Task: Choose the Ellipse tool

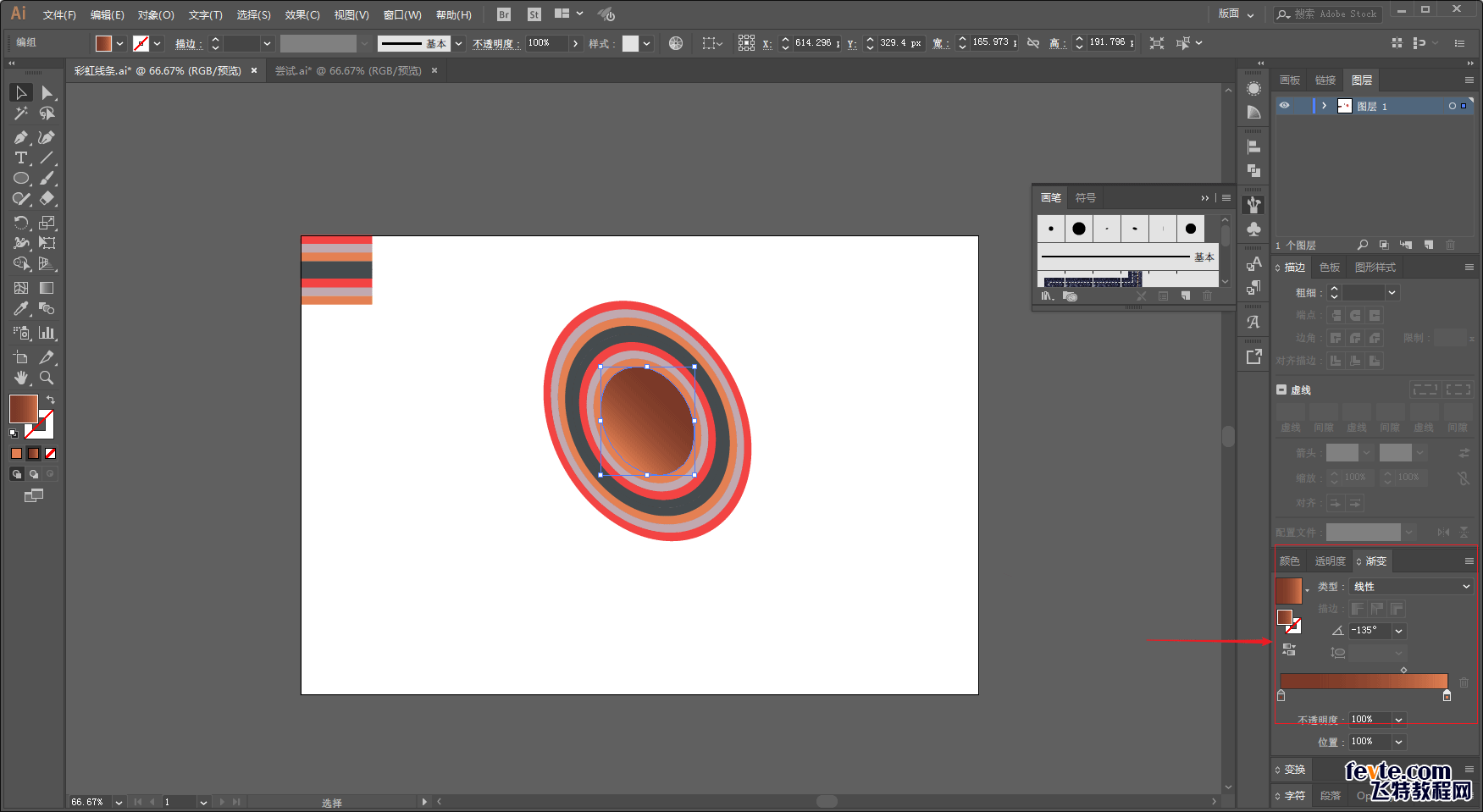Action: tap(21, 179)
